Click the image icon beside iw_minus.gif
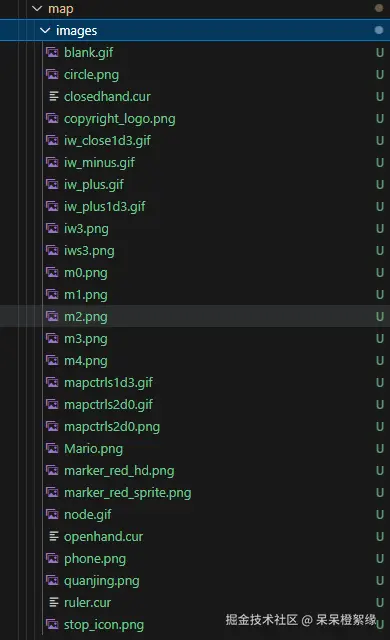Image resolution: width=390 pixels, height=640 pixels. coord(52,162)
